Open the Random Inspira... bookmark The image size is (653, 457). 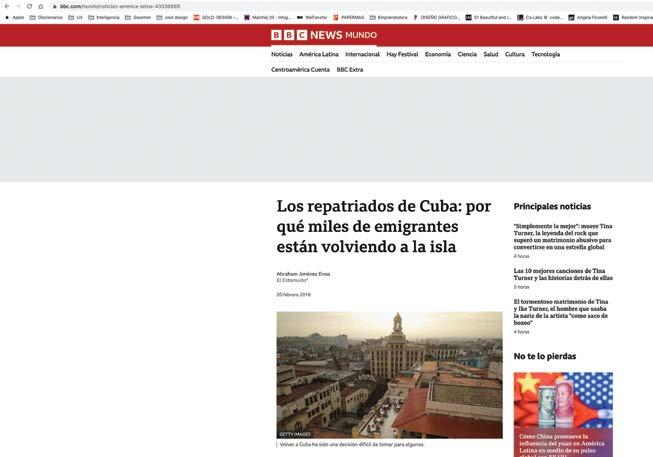click(633, 17)
